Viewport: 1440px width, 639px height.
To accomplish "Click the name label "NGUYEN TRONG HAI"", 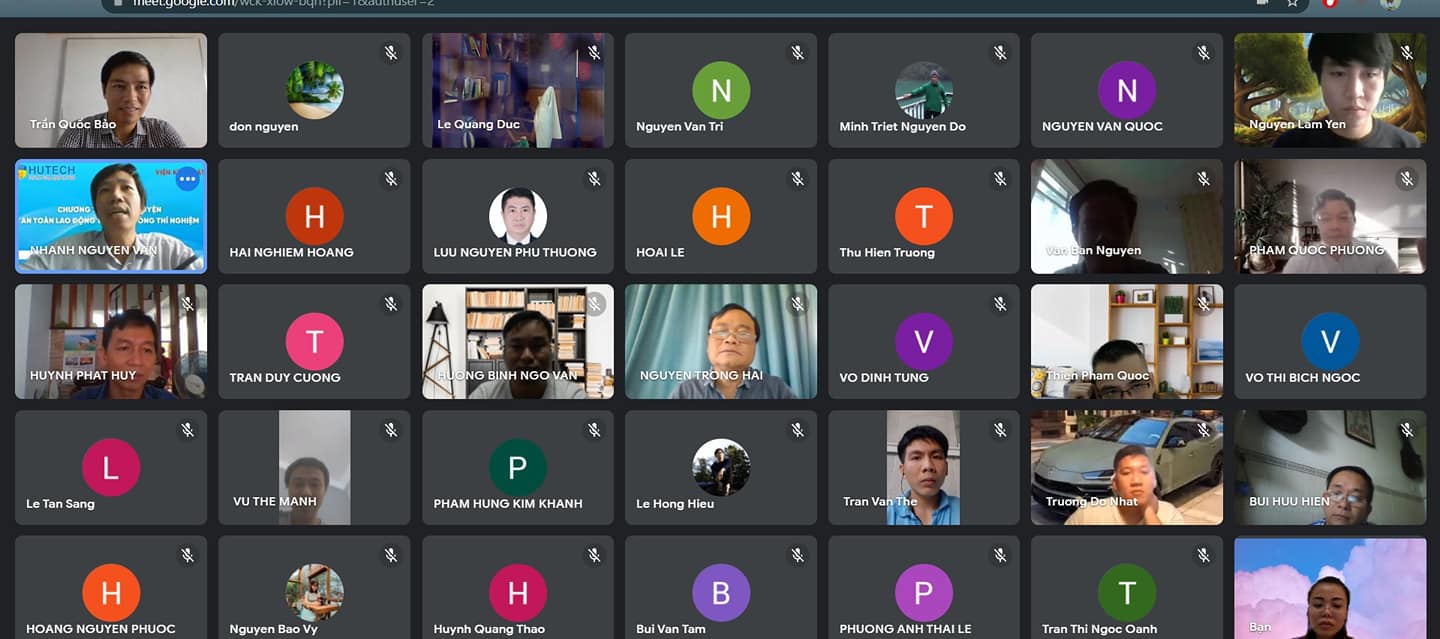I will [x=701, y=376].
